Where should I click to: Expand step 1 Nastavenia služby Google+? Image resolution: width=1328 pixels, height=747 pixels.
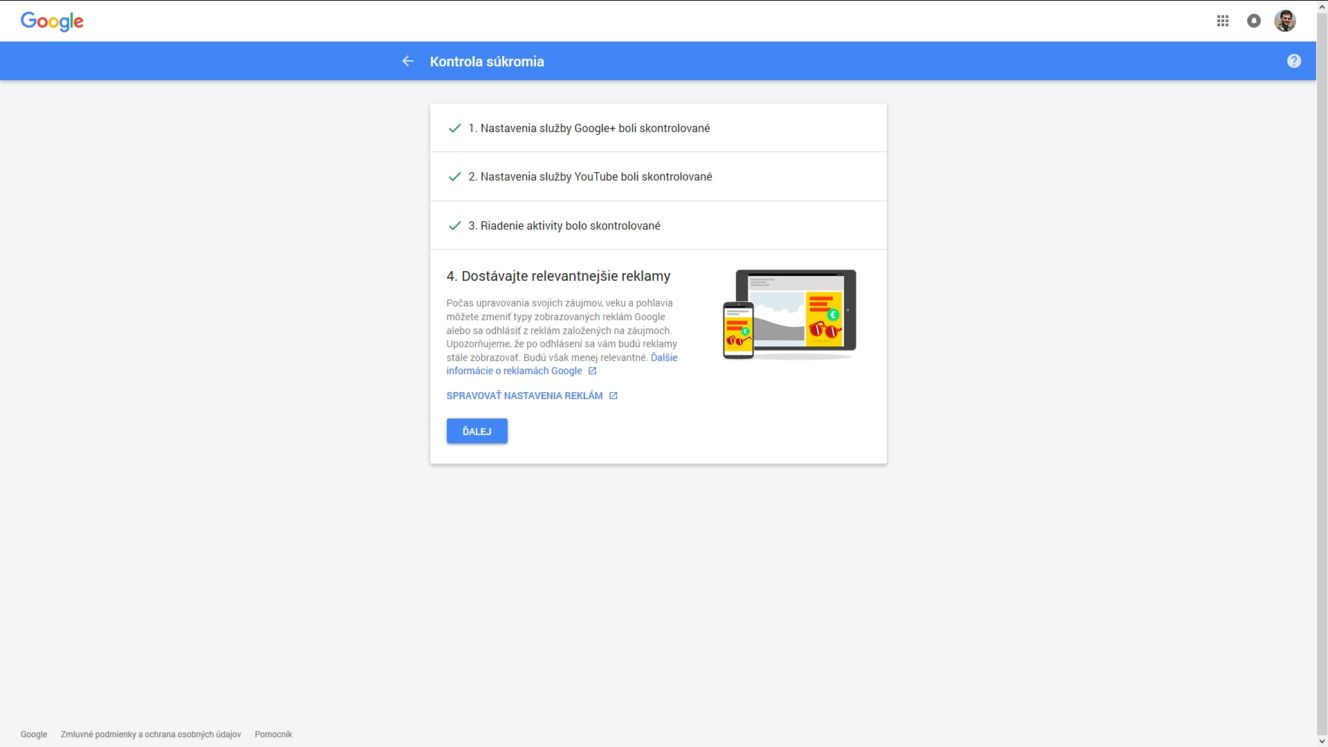(658, 128)
